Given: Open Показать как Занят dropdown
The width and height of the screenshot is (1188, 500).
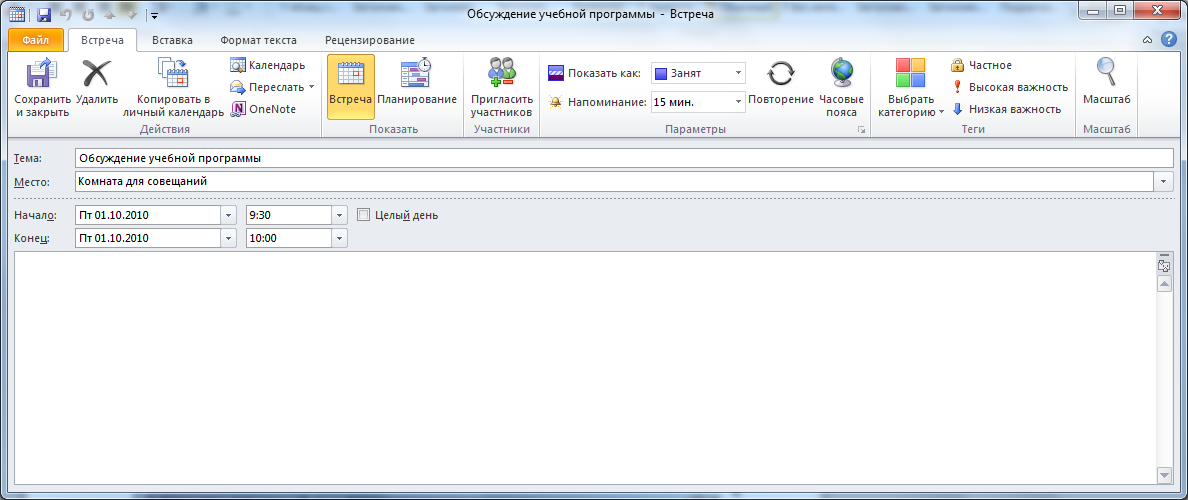Looking at the screenshot, I should click(738, 73).
